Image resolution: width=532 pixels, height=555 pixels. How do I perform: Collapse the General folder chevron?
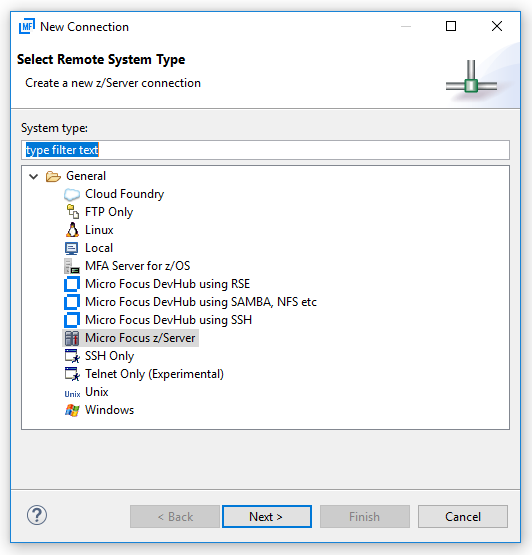(x=34, y=176)
